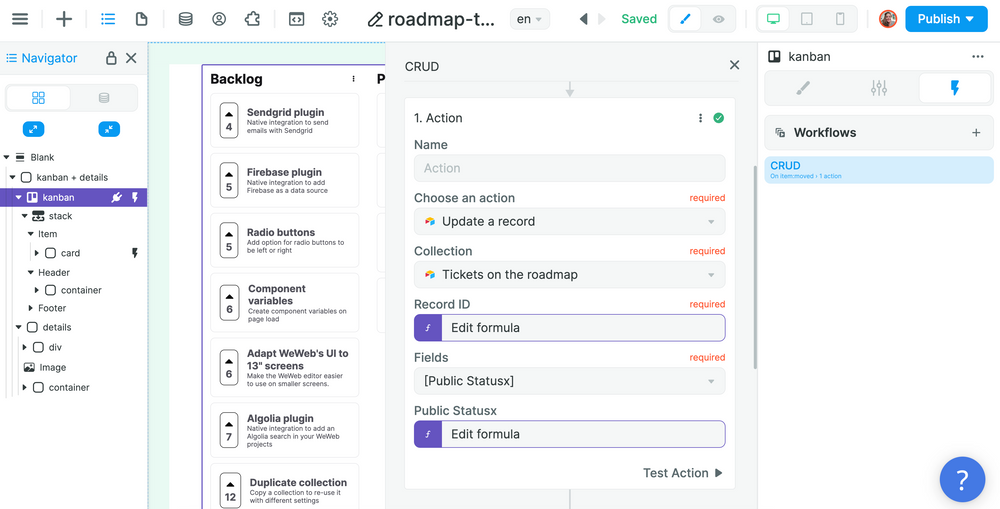Click the action Name input field

tap(569, 168)
